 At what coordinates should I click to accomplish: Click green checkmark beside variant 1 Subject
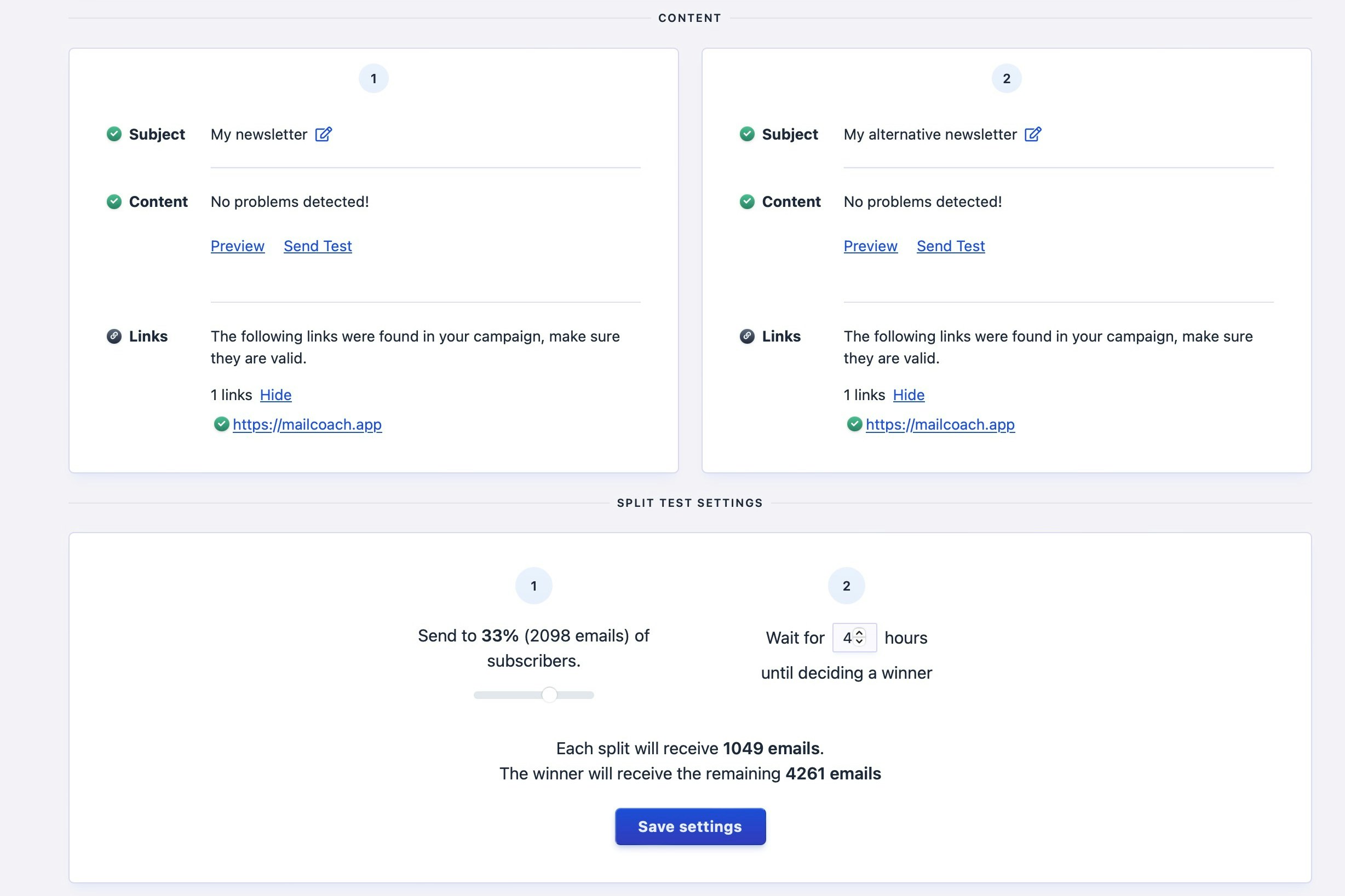coord(114,134)
